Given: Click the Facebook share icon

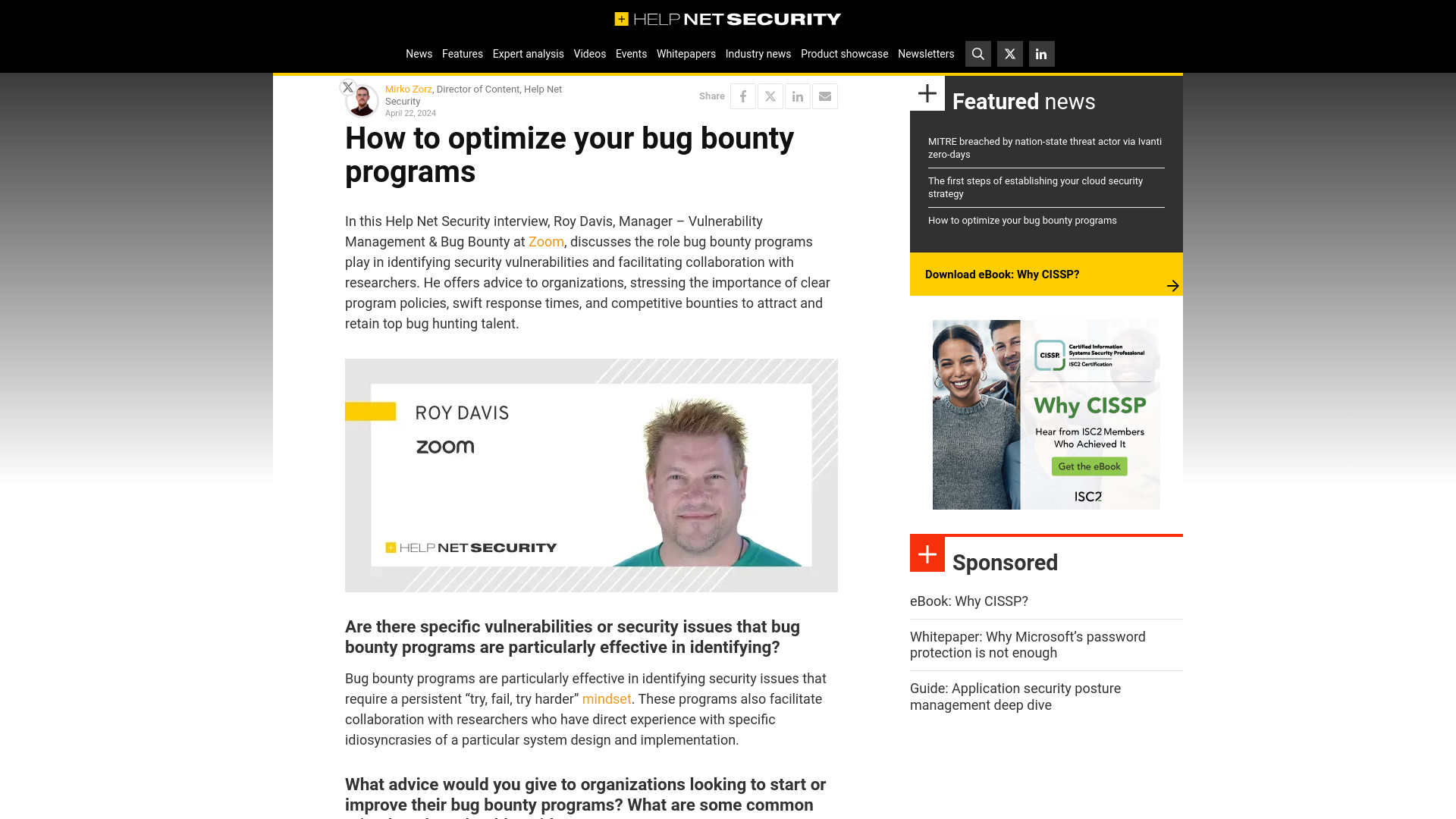Looking at the screenshot, I should (743, 95).
